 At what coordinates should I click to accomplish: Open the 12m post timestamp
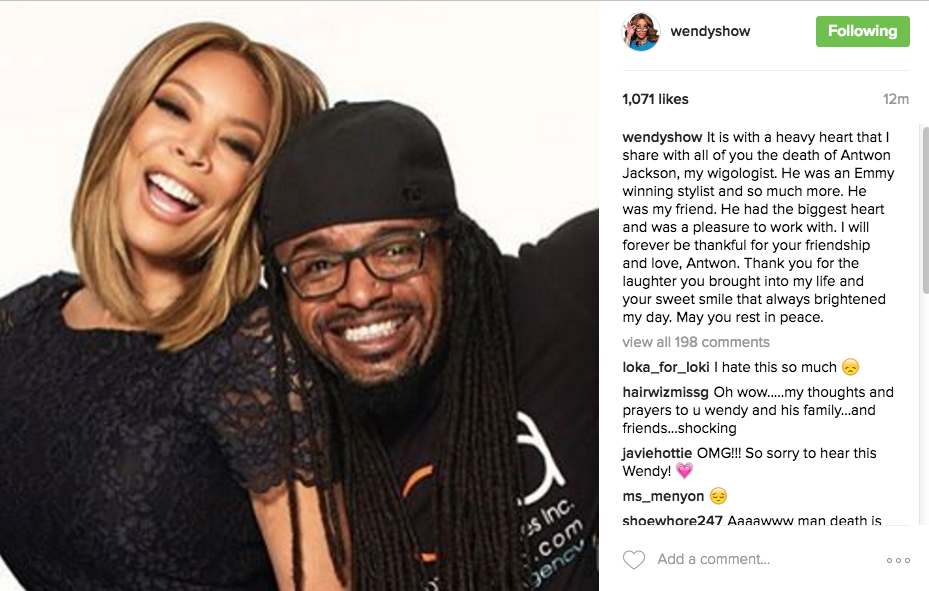click(896, 99)
